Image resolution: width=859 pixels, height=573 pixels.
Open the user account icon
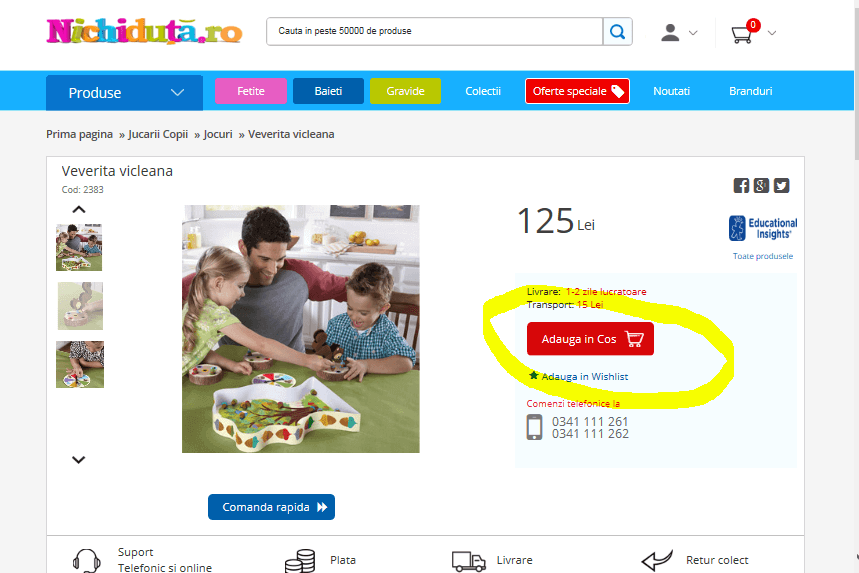pyautogui.click(x=669, y=32)
